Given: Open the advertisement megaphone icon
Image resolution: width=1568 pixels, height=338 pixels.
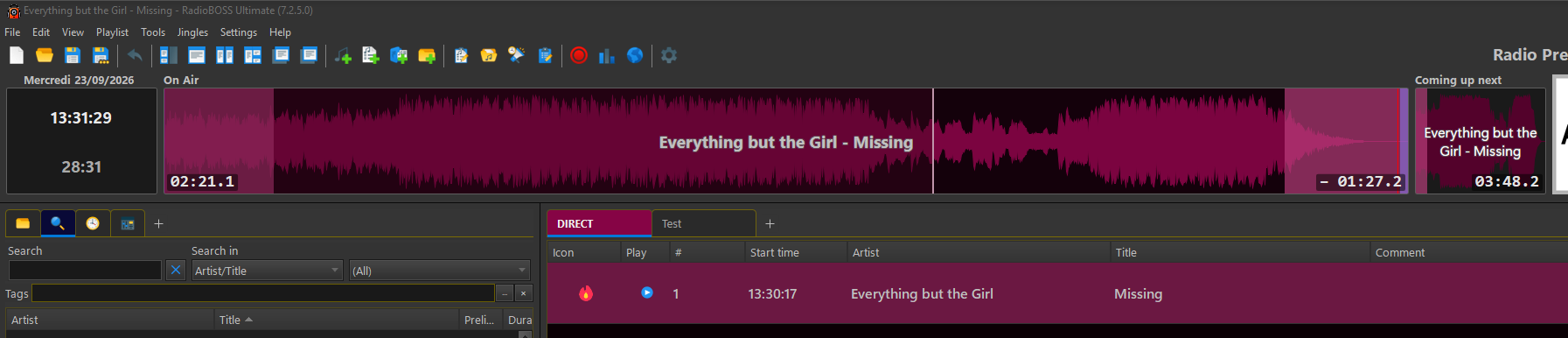Looking at the screenshot, I should point(517,55).
